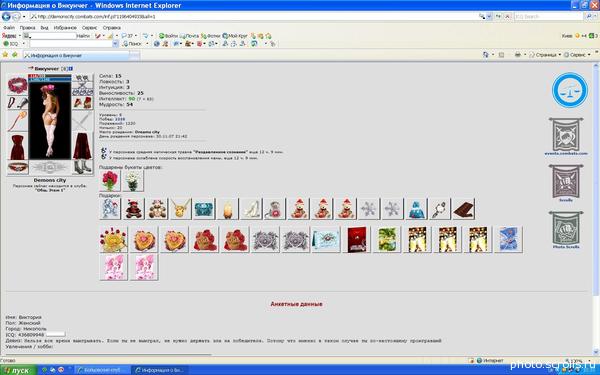Click the staff weapon equipment slot
The image size is (600, 375).
17,121
